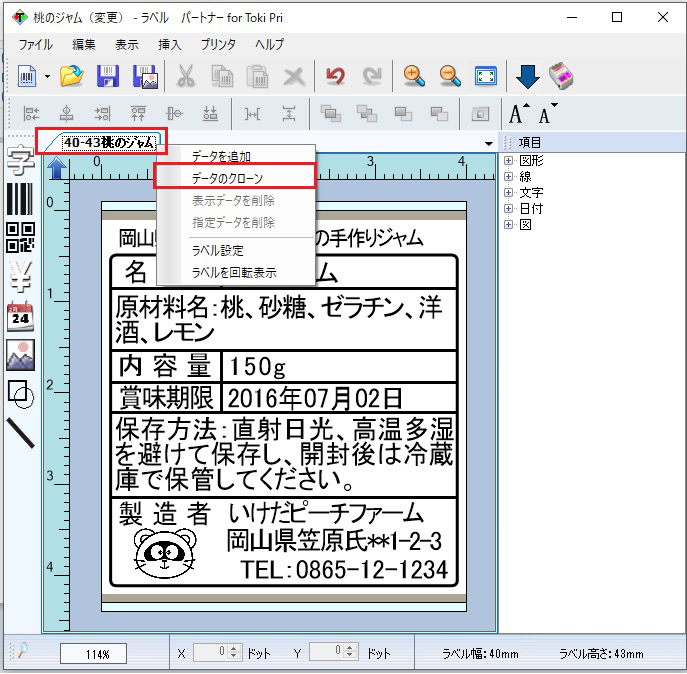Increase font size with large A icon
687x674 pixels.
(x=519, y=114)
